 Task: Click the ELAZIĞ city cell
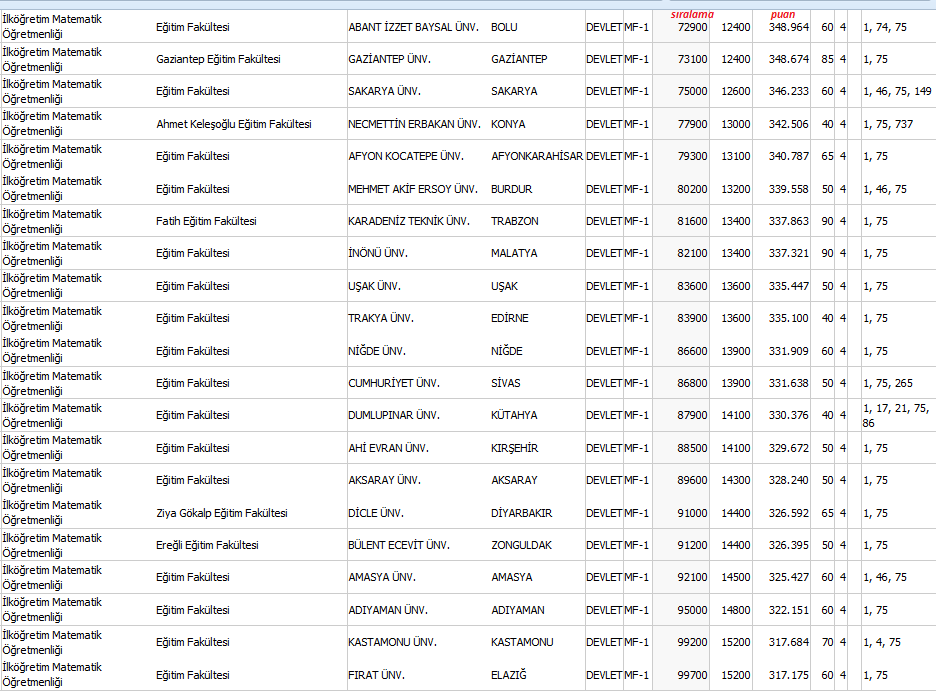point(508,675)
